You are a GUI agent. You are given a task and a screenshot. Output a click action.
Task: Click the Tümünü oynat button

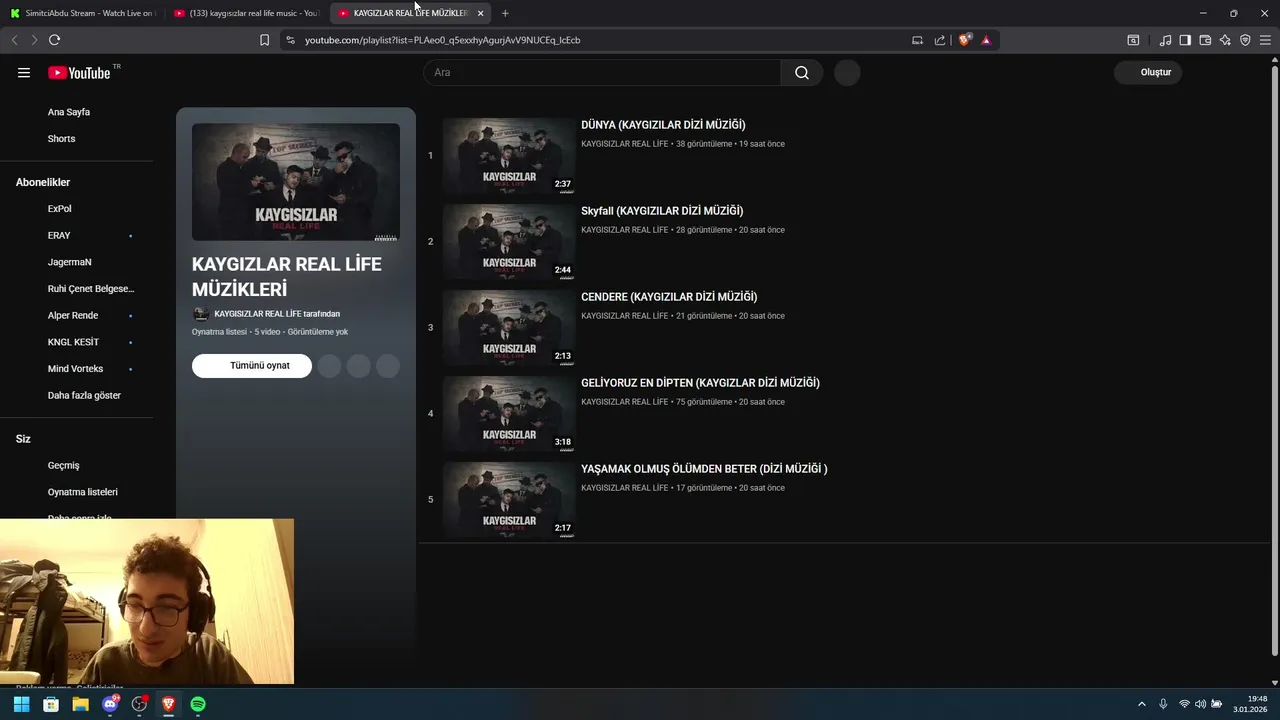click(252, 365)
